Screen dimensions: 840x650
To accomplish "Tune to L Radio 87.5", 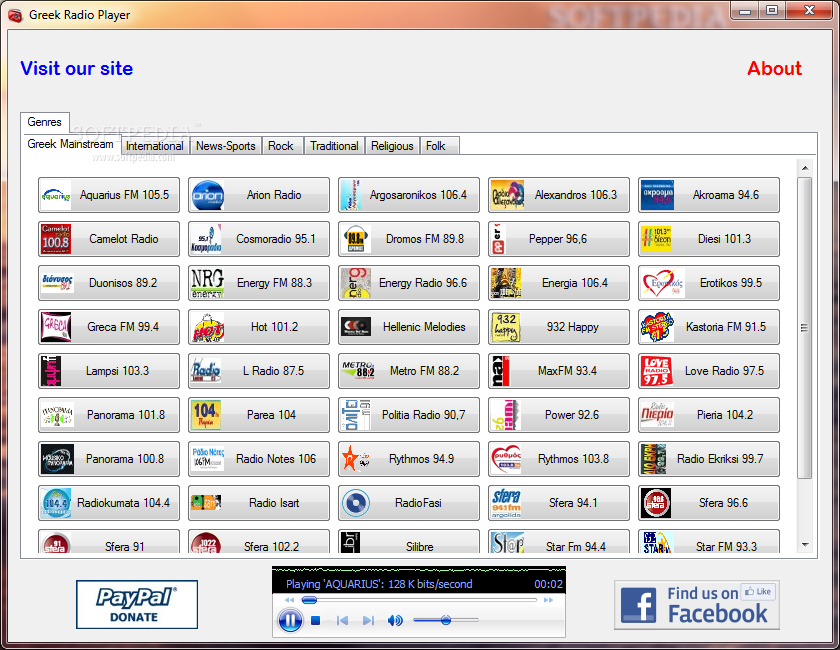I will 259,371.
